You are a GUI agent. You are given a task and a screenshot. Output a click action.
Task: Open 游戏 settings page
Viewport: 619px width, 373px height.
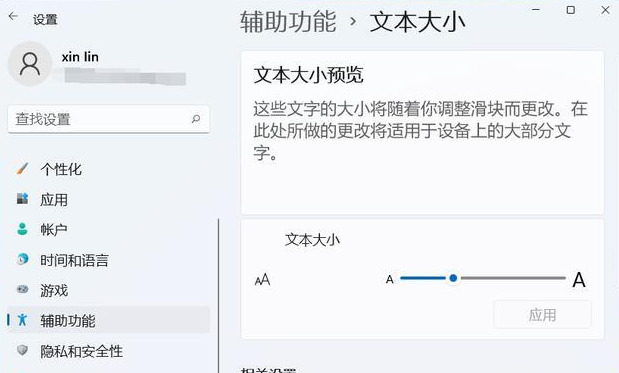(109, 291)
